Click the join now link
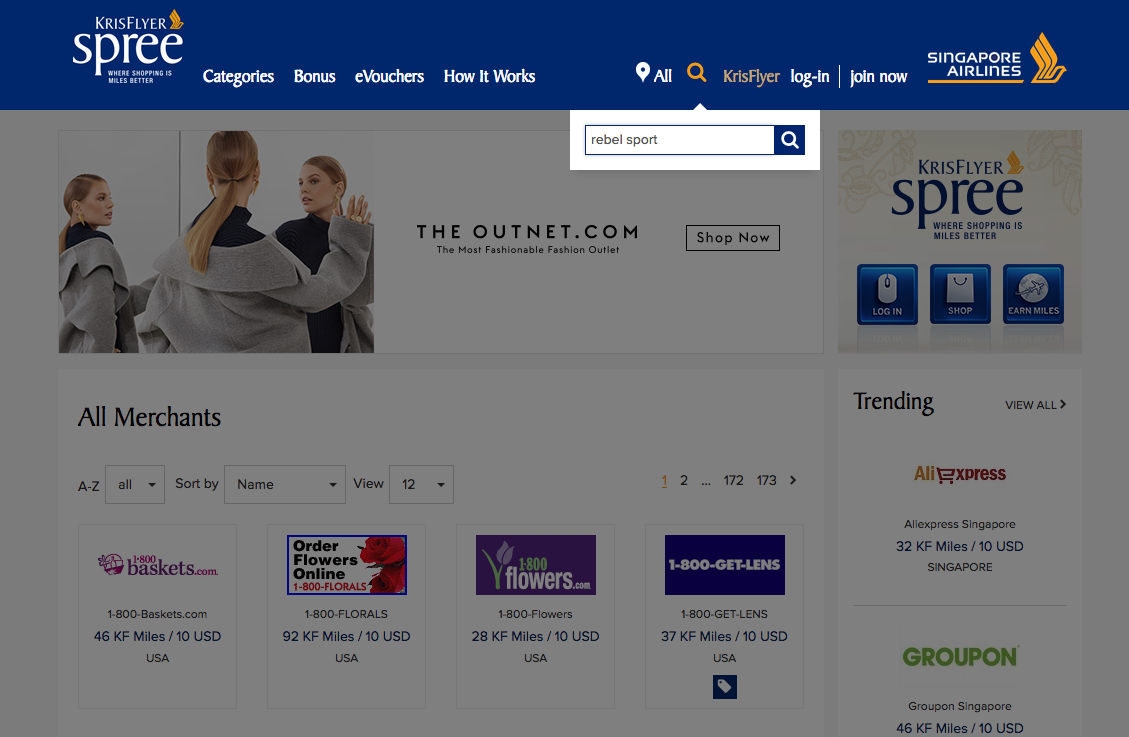Image resolution: width=1129 pixels, height=737 pixels. click(878, 76)
